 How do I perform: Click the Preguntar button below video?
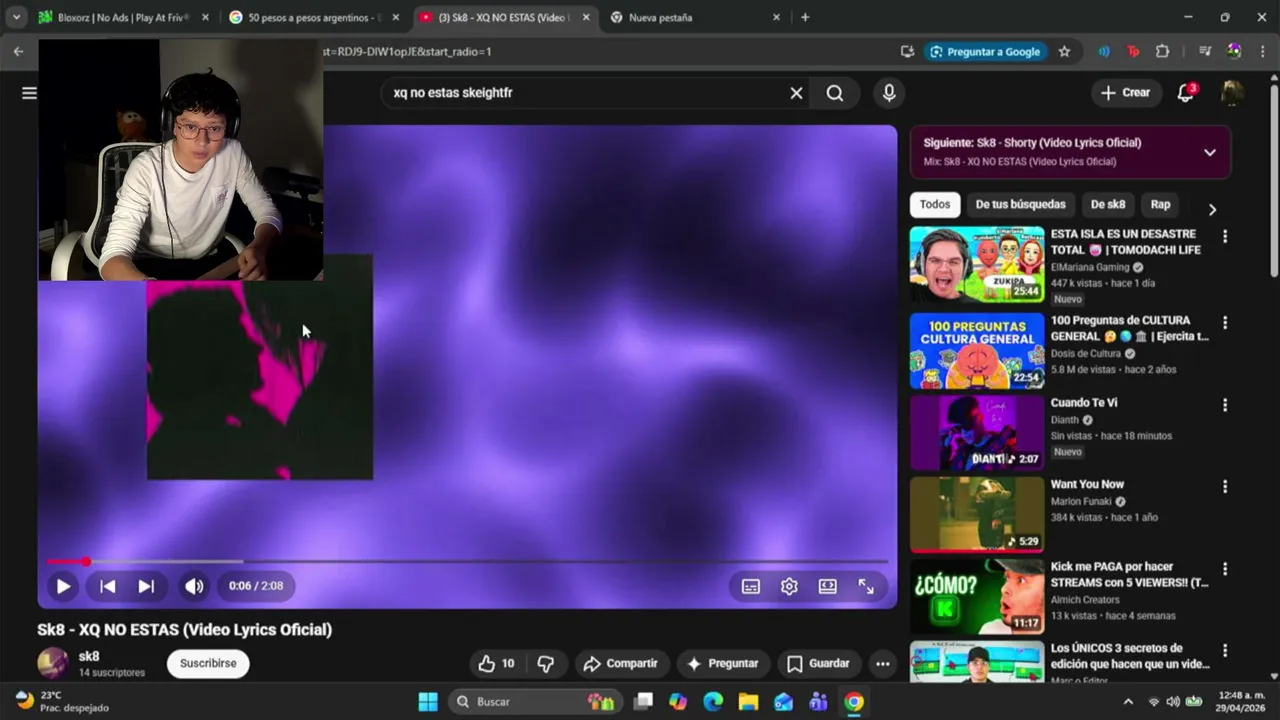point(722,664)
